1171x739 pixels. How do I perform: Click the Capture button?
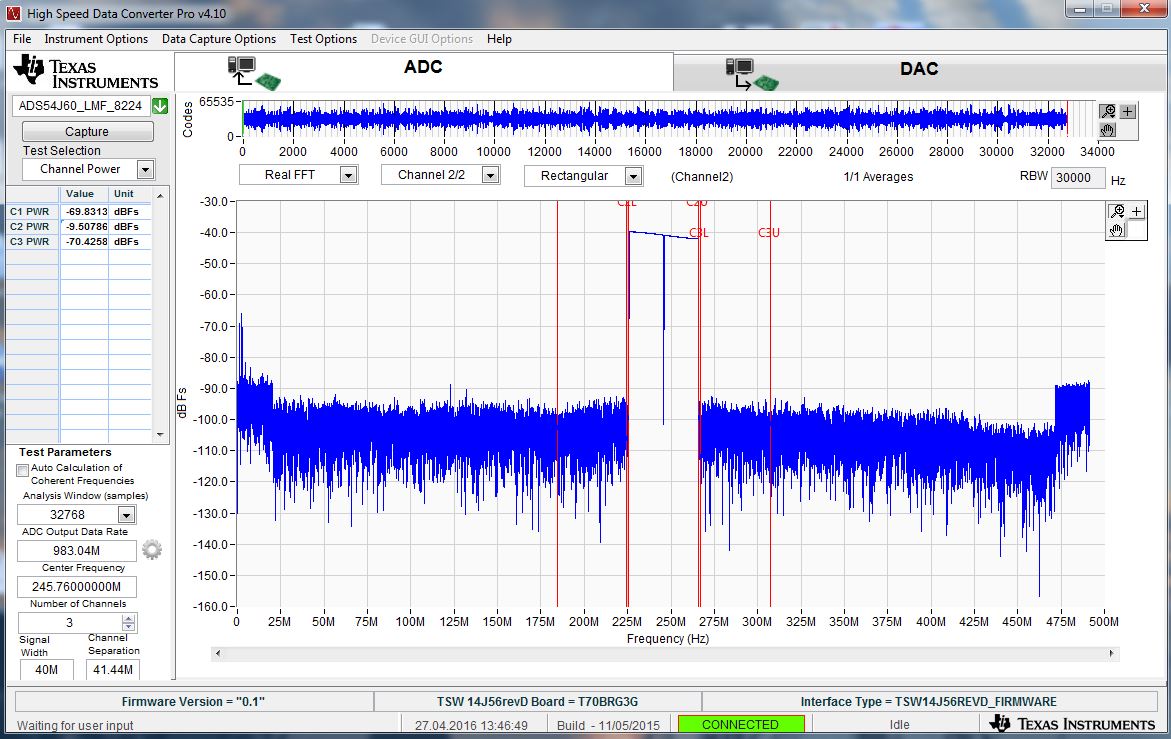[x=87, y=131]
